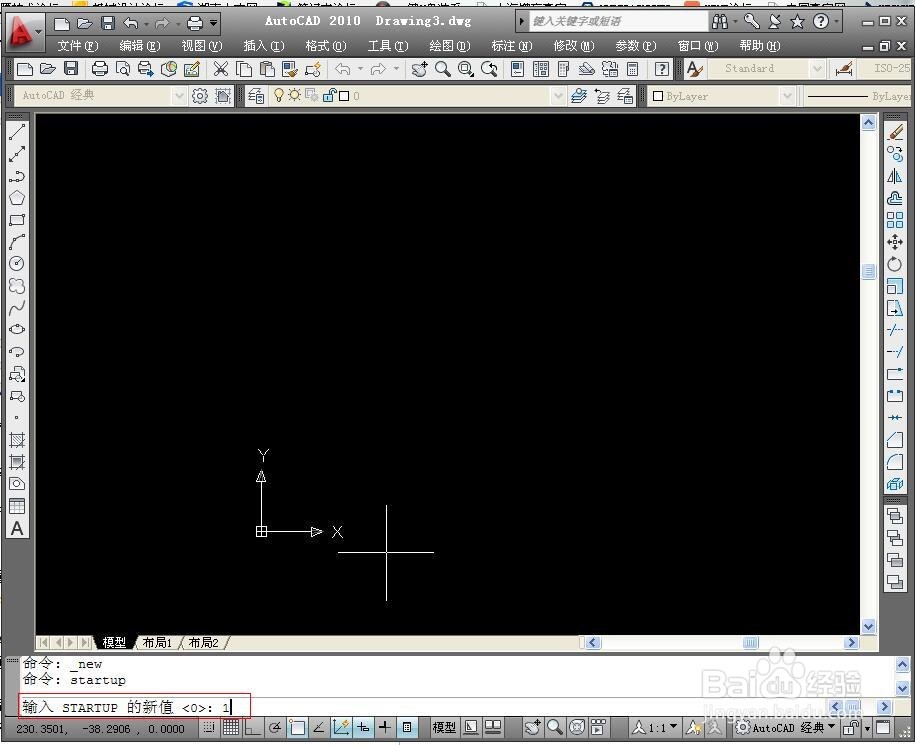
Task: Open the Text Style A icon
Action: 694,69
